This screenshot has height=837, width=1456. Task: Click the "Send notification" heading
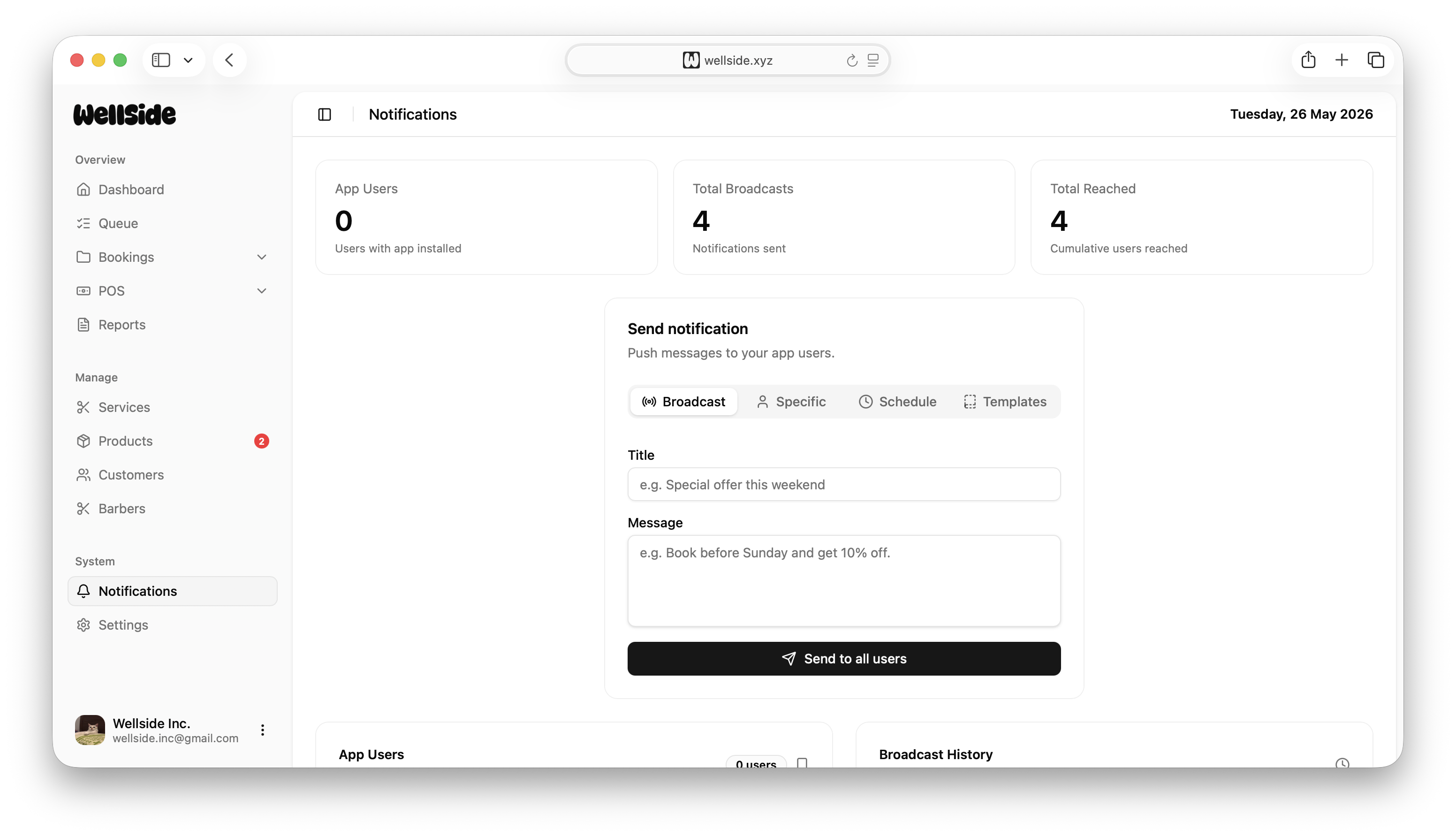(x=688, y=329)
